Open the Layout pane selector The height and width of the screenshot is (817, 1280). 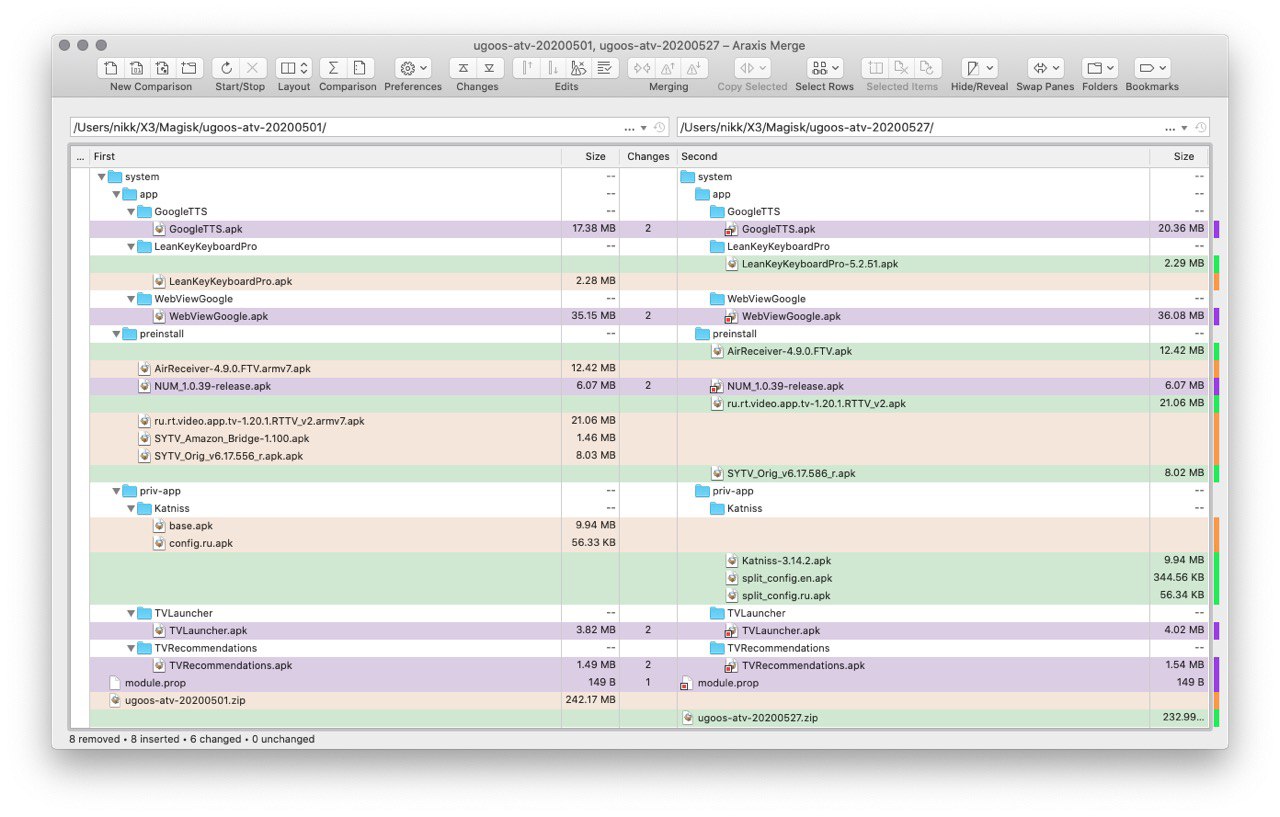coord(294,68)
